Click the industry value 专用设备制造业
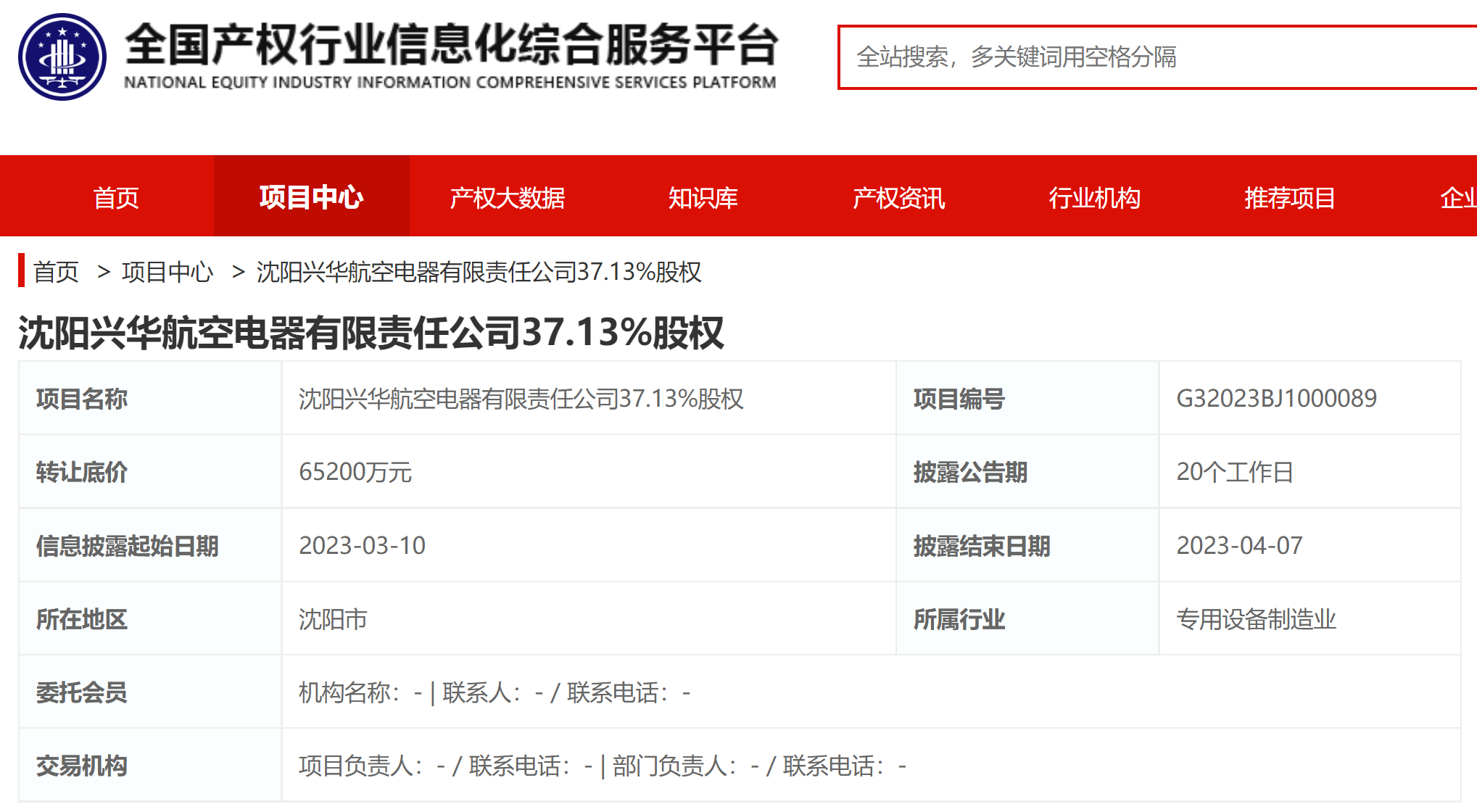This screenshot has width=1477, height=812. 1256,619
